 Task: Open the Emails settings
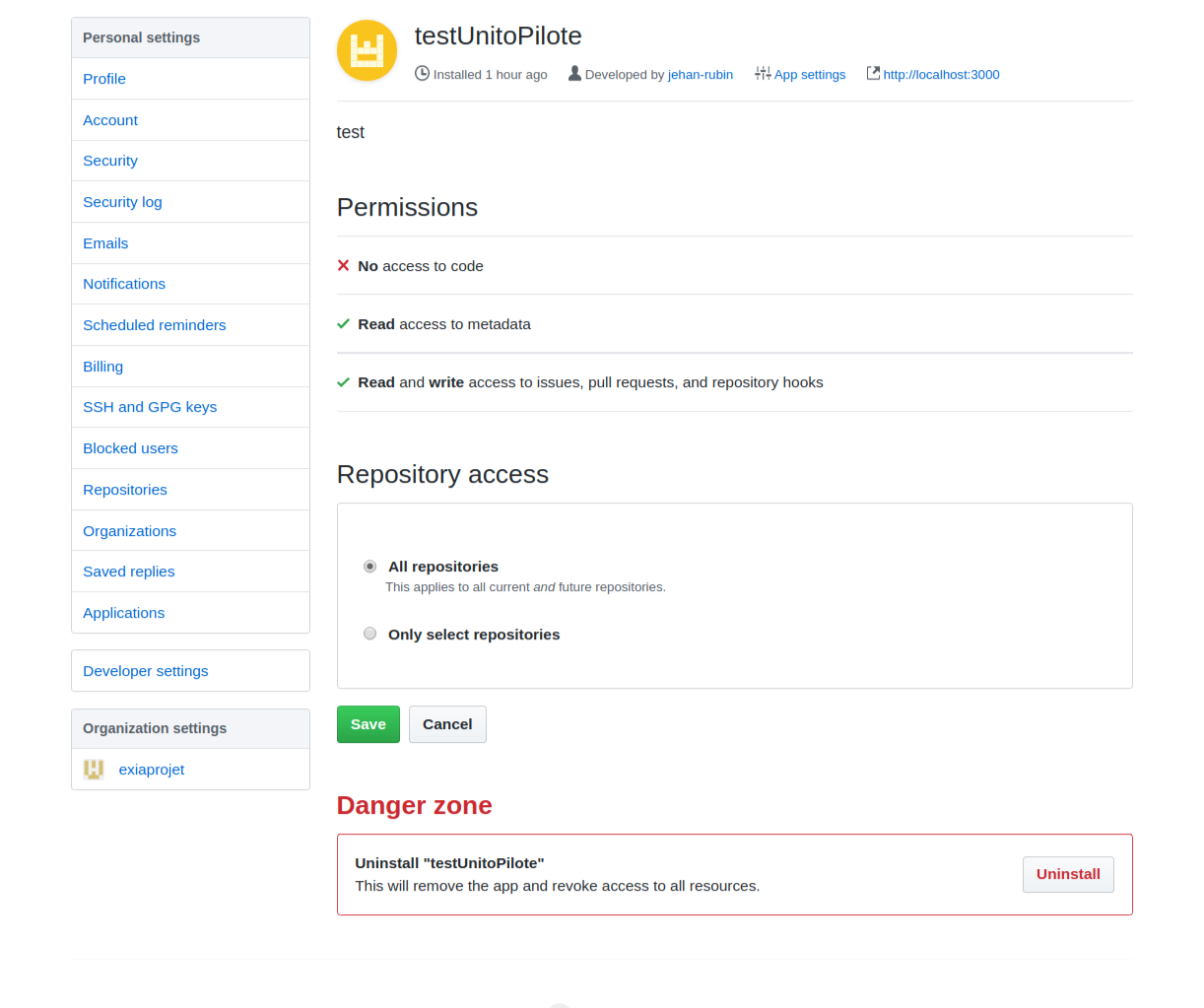(x=190, y=243)
